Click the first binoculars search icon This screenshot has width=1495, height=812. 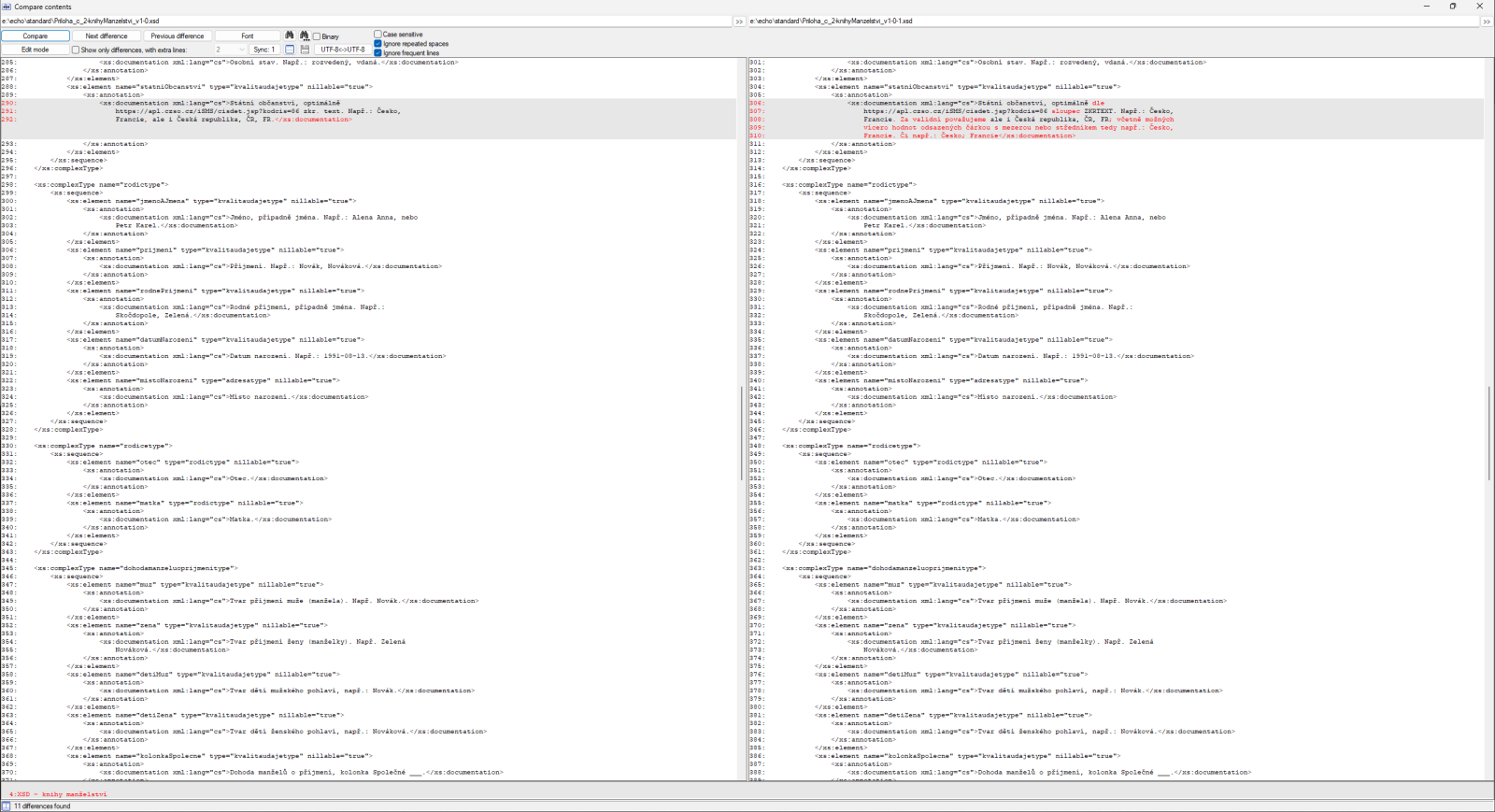coord(290,36)
